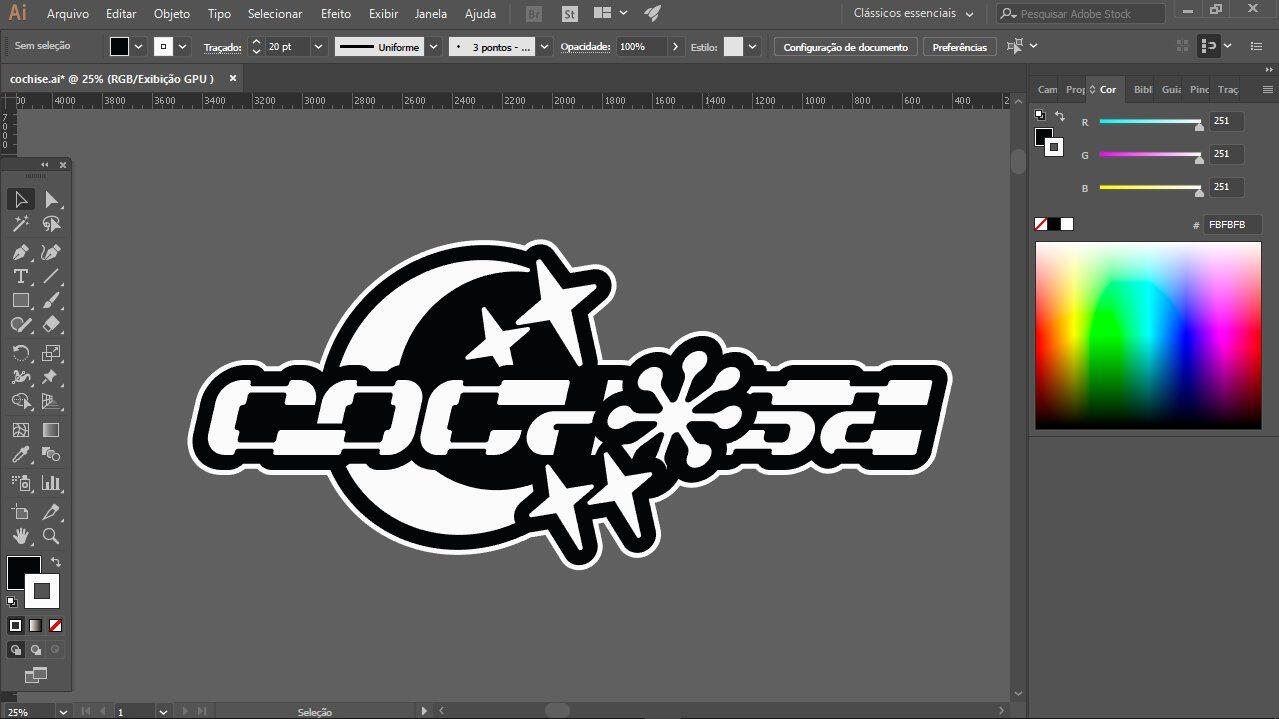Open the stroke weight 20 pt dropdown
Image resolution: width=1279 pixels, height=719 pixels.
[x=318, y=47]
